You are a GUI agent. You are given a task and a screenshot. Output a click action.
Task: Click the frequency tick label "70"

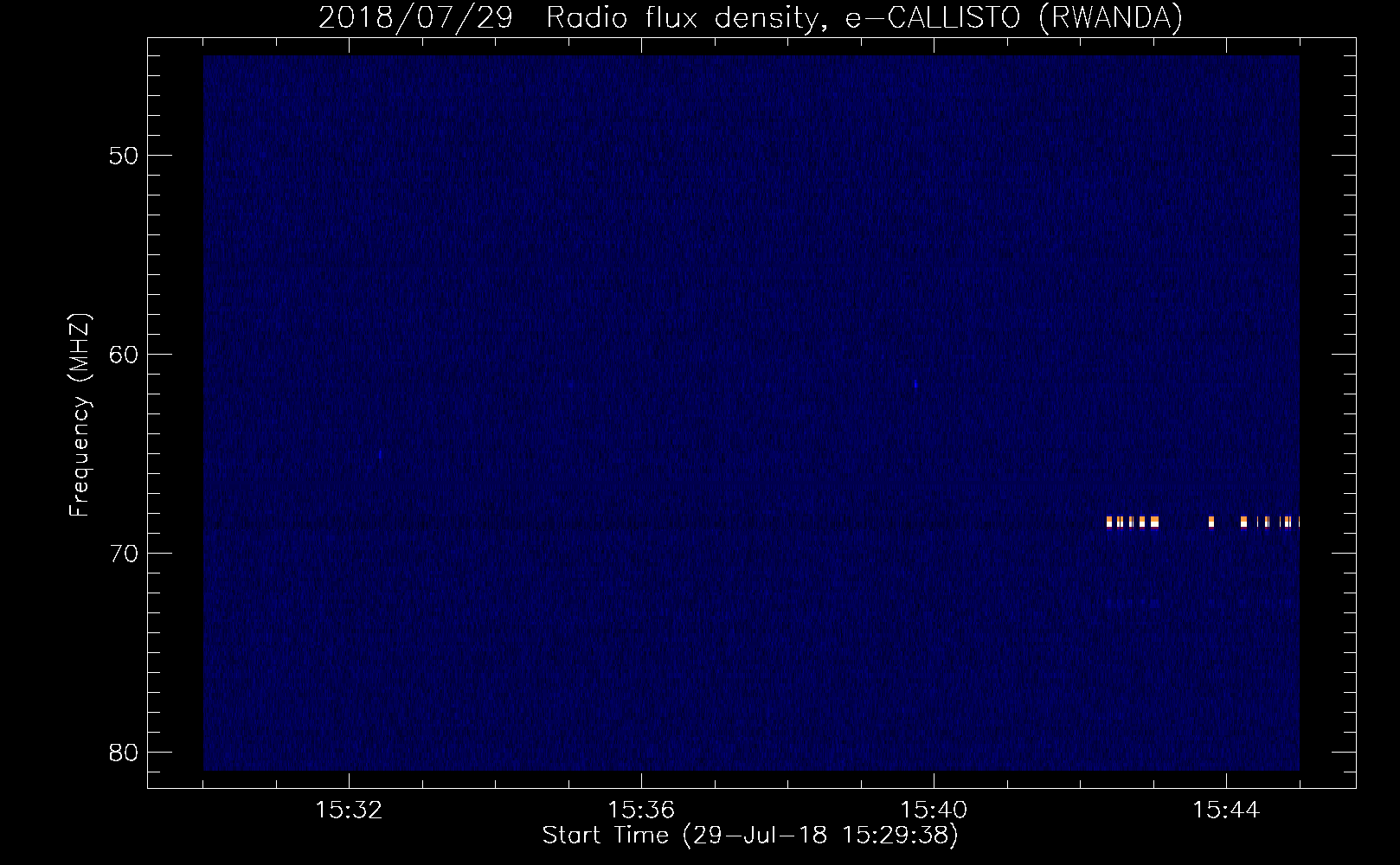(124, 554)
